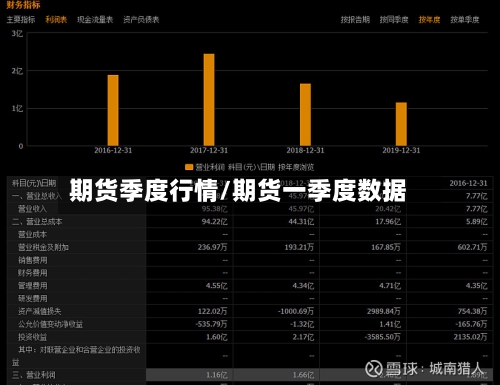The width and height of the screenshot is (500, 385).
Task: Click the 5.89亿 total cost cell
Action: (477, 222)
